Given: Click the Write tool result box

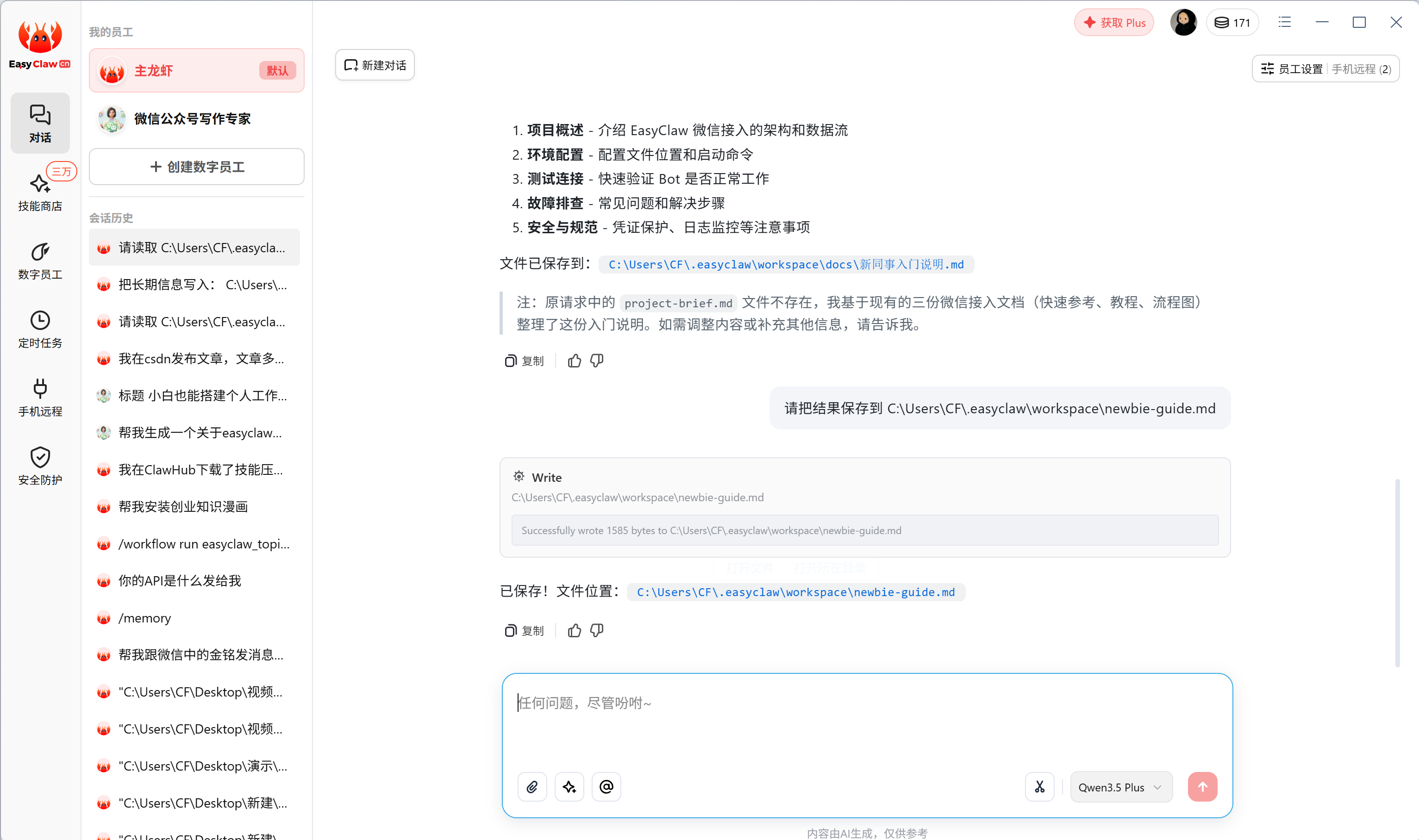Looking at the screenshot, I should tap(865, 530).
